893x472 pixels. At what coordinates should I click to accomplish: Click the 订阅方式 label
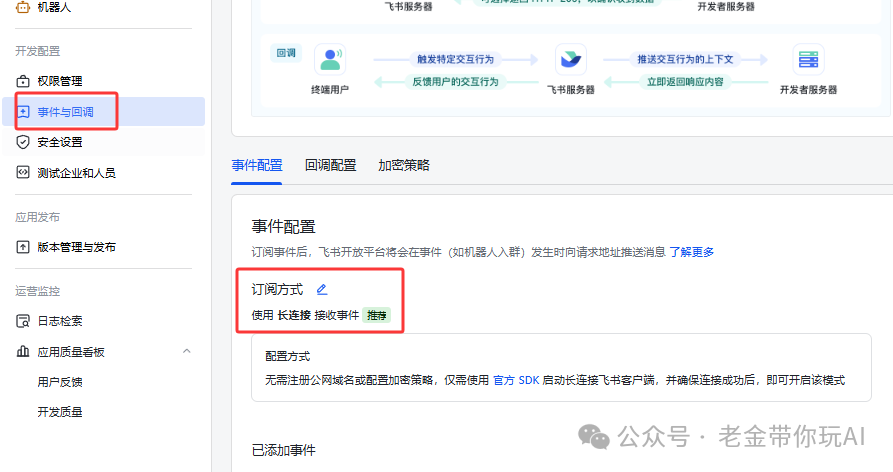pos(277,289)
